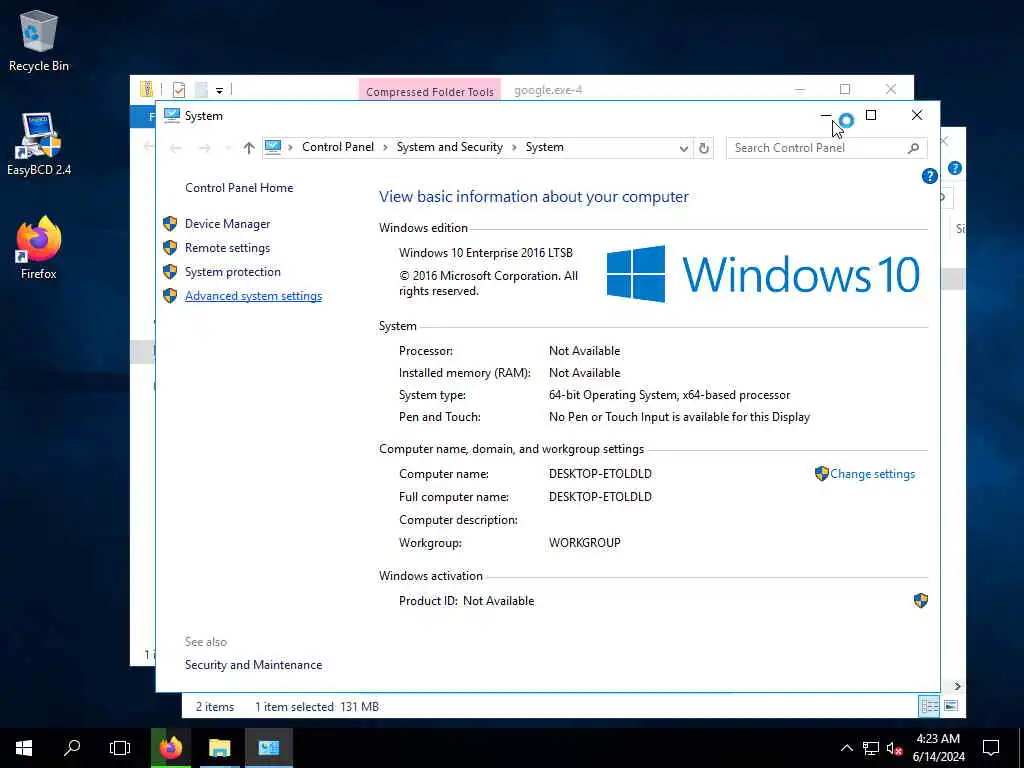Open help in the System window
The width and height of the screenshot is (1024, 768).
(x=929, y=176)
